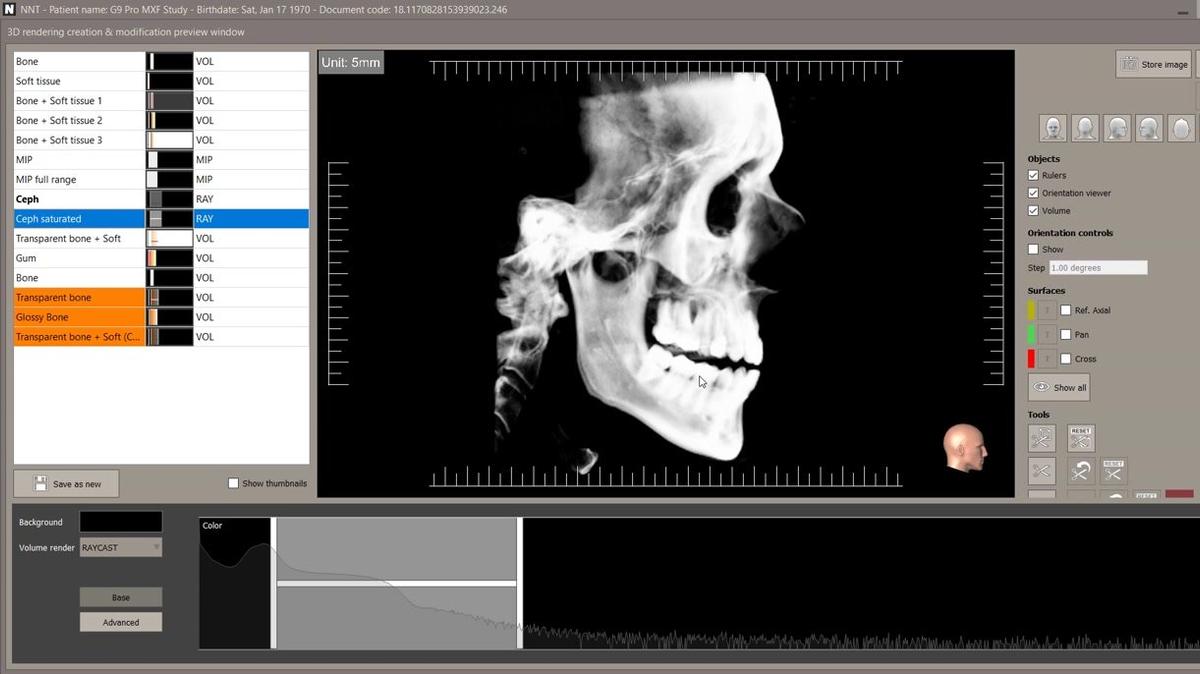This screenshot has height=674, width=1200.
Task: Select the front face view icon
Action: click(x=1052, y=128)
